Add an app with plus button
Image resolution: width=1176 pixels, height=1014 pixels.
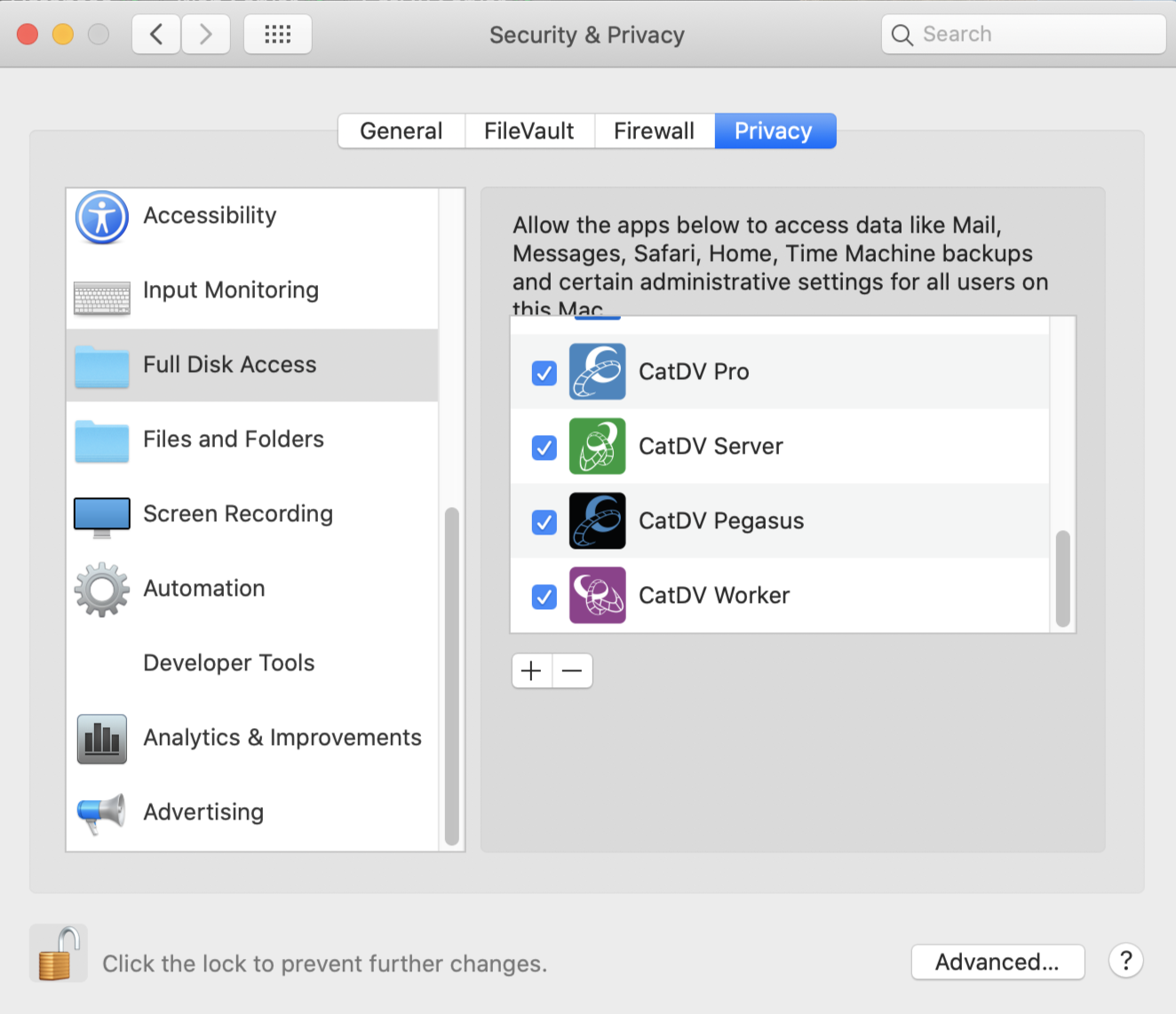531,670
